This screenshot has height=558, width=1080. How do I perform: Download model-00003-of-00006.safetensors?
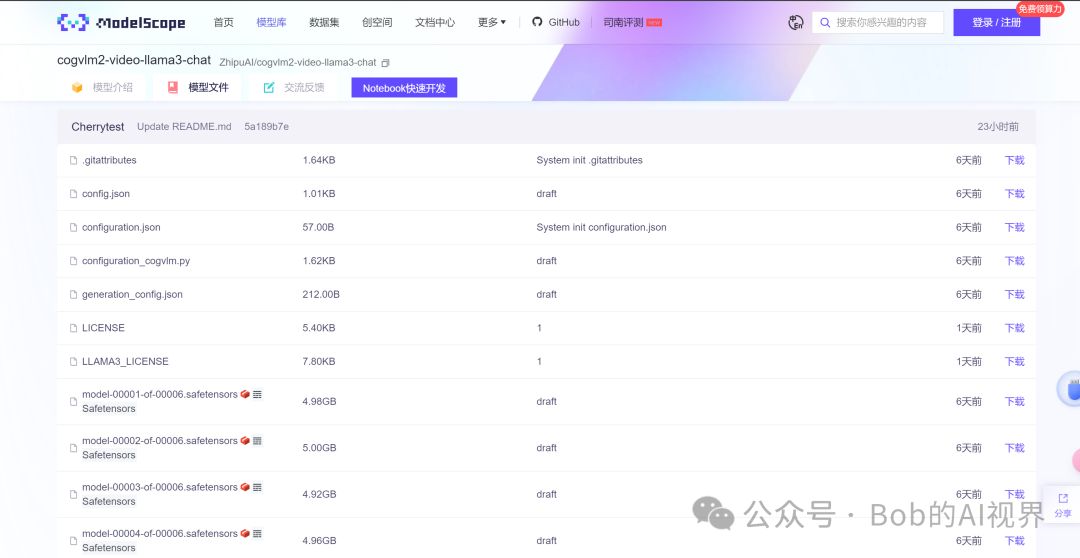tap(1014, 494)
